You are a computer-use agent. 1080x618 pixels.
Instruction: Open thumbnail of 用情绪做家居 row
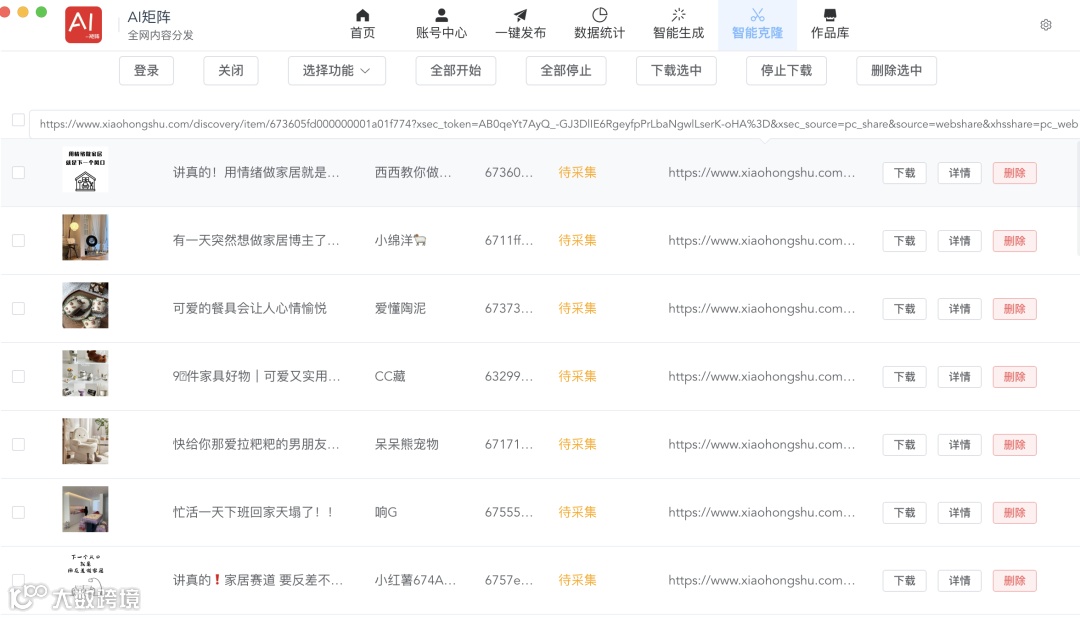click(85, 169)
